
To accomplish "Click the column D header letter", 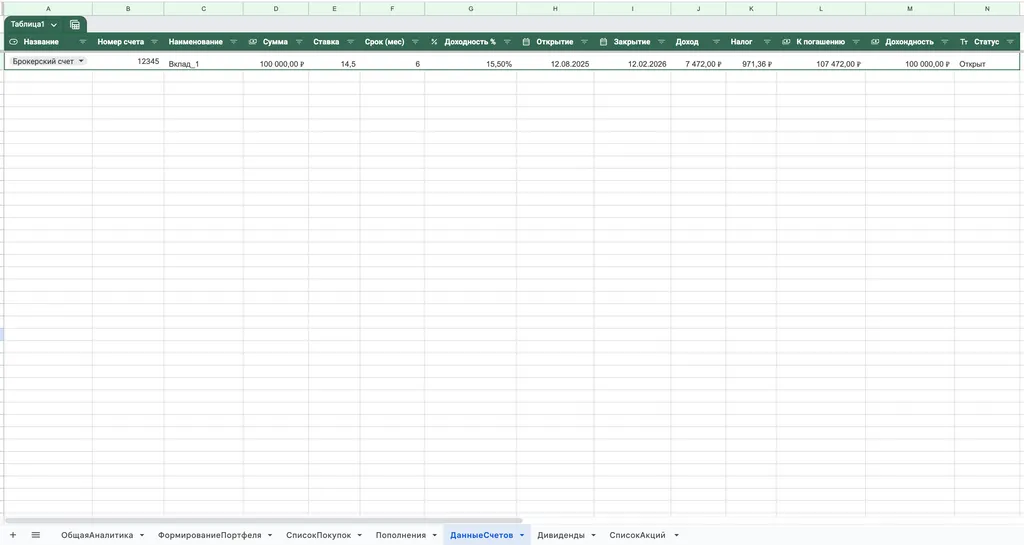I will point(276,8).
